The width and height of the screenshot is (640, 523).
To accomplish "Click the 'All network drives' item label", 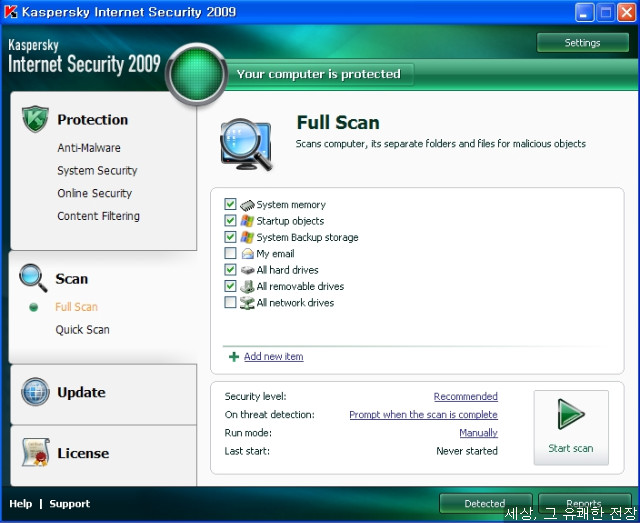I will coord(295,303).
